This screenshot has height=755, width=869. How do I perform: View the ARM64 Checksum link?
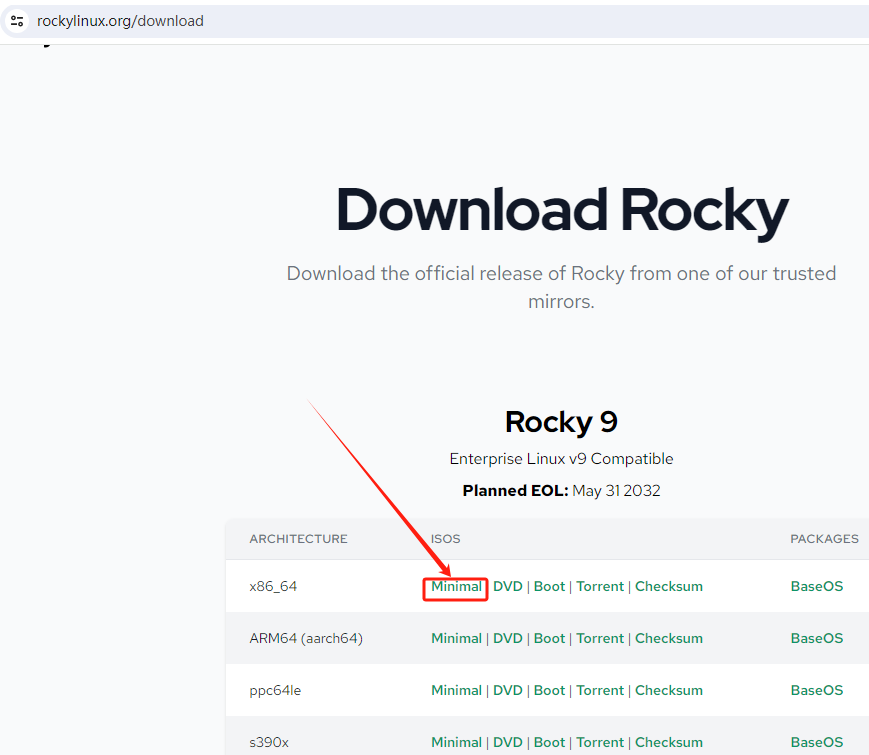point(669,639)
